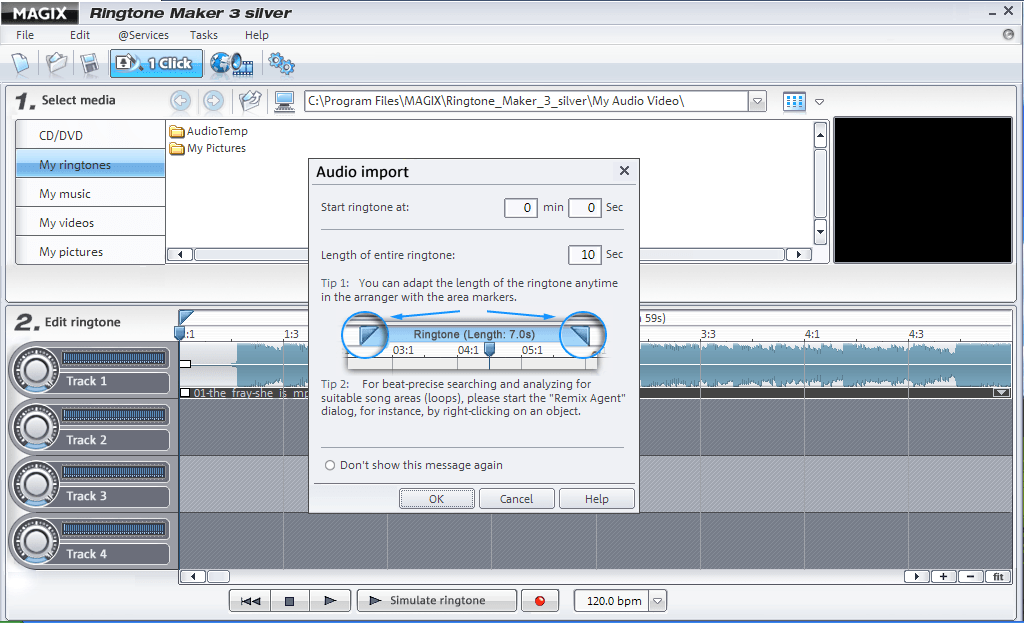
Task: Go up one folder level with folder-arrow icon
Action: click(250, 101)
